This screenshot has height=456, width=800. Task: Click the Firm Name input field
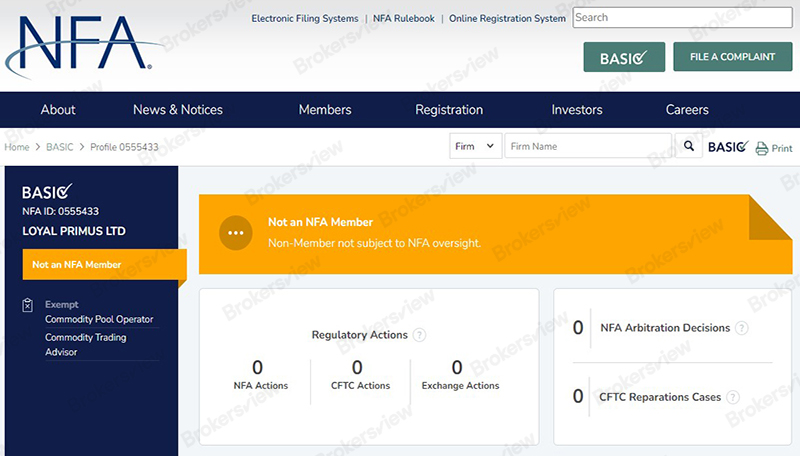[x=587, y=147]
